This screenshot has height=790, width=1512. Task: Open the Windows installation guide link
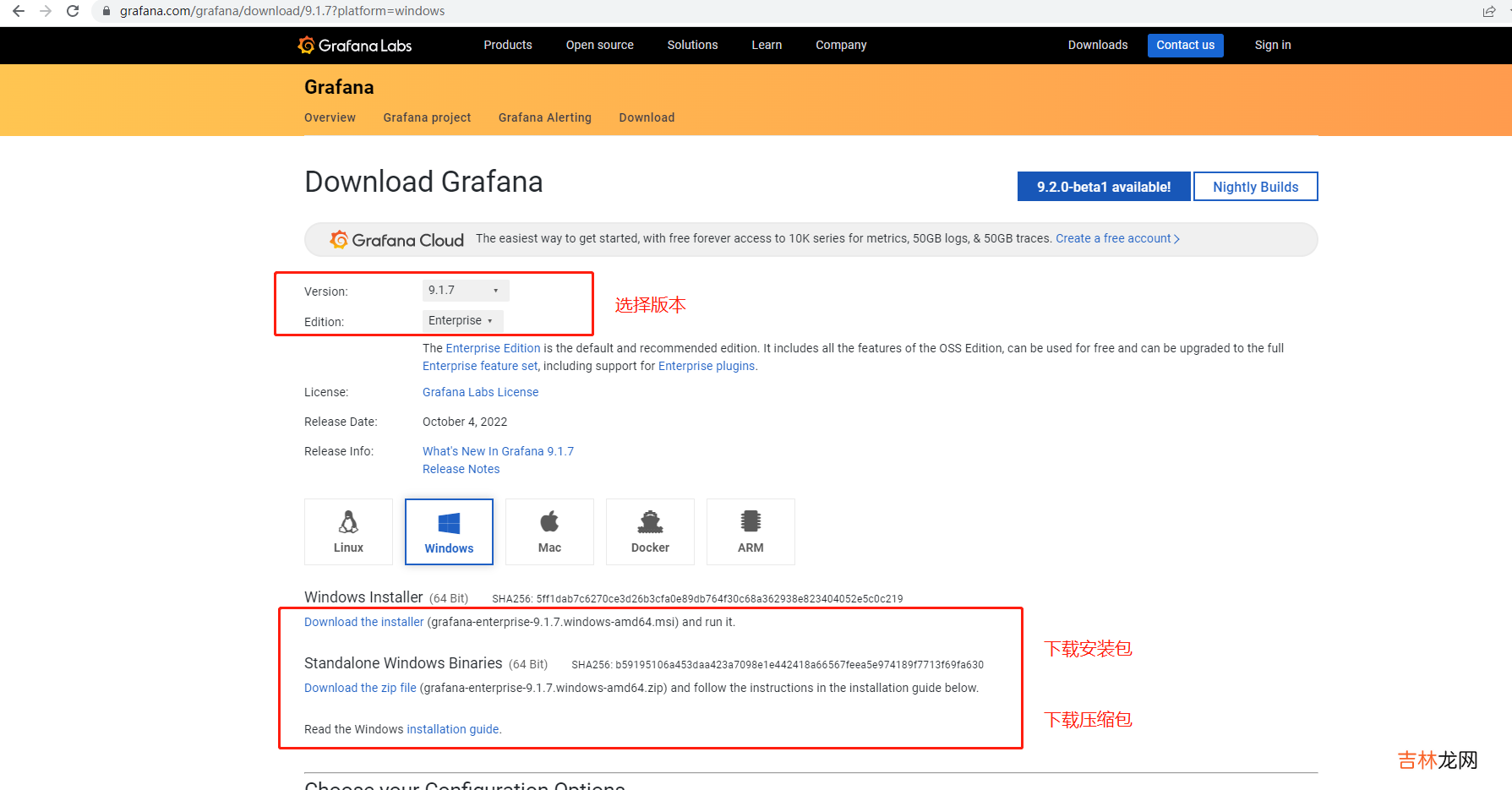point(453,729)
